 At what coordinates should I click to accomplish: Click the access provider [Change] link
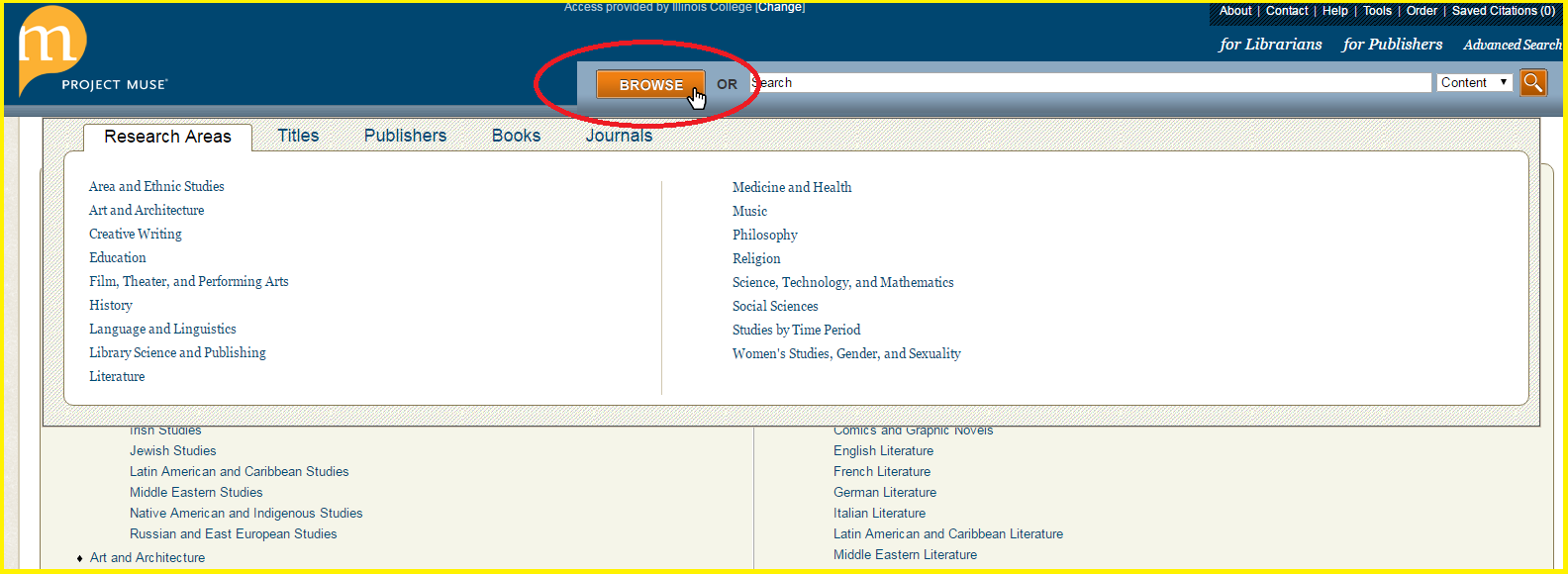click(780, 7)
